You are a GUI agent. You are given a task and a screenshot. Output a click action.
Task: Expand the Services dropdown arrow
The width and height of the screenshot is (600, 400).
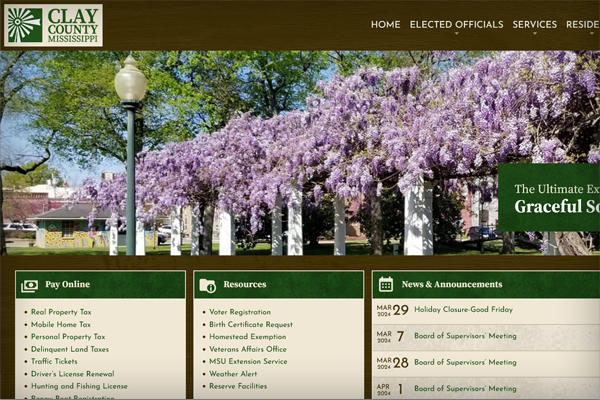pos(535,34)
